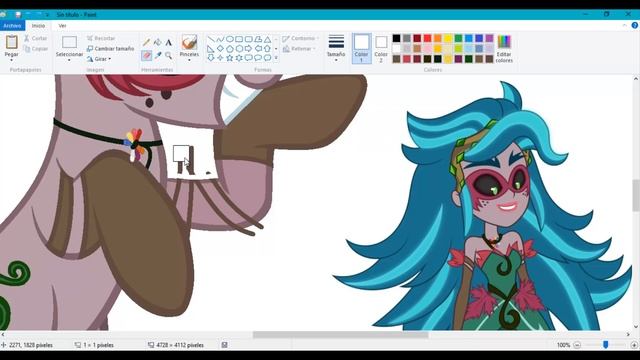The width and height of the screenshot is (640, 360).
Task: Open the Pinceles brushes dropdown arrow
Action: tap(189, 60)
